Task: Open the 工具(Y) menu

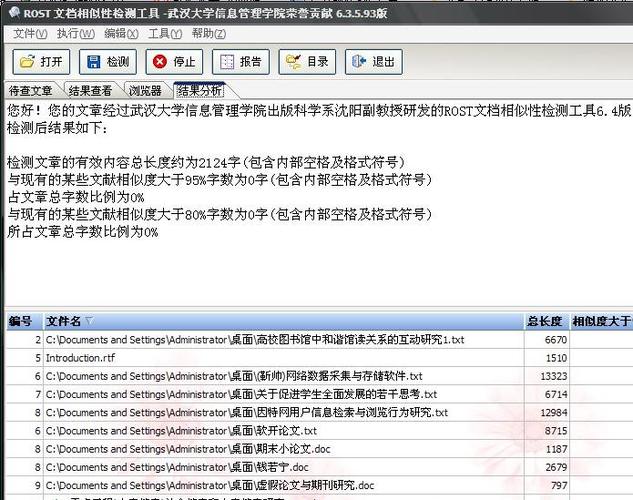Action: pos(165,33)
